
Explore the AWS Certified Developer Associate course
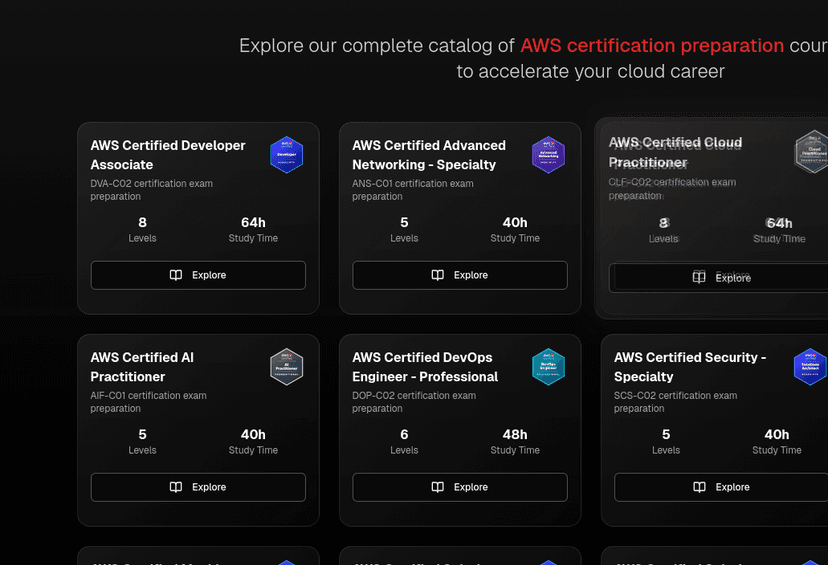coord(198,275)
